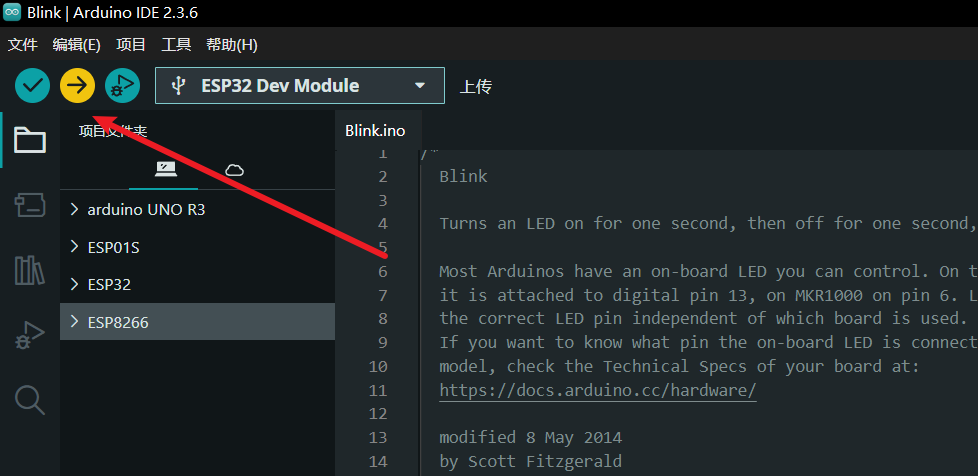Expand the ESP01S folder
978x476 pixels.
pyautogui.click(x=75, y=247)
